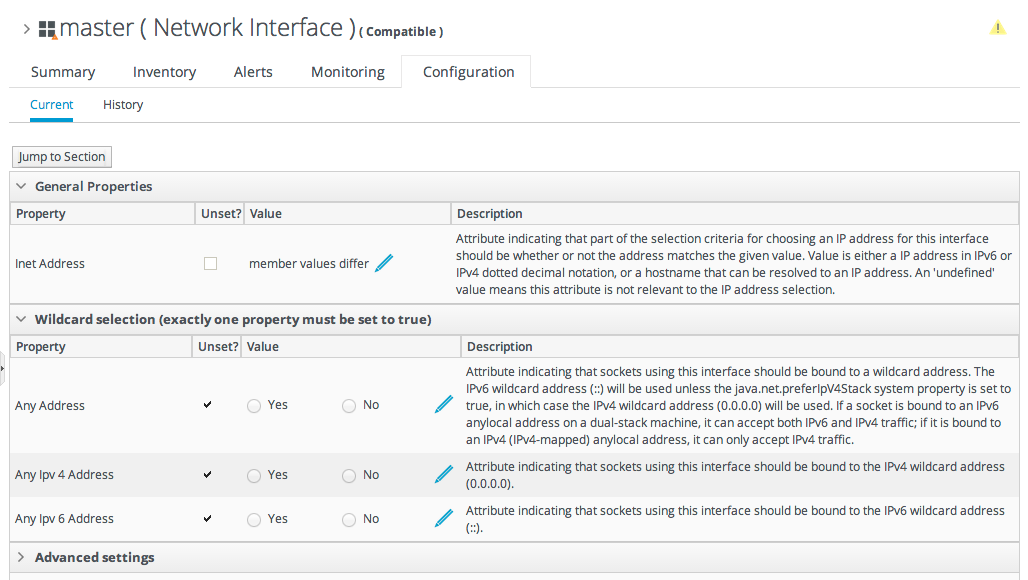Viewport: 1028px width, 580px height.
Task: Click the resource group icon beside master
Action: point(47,30)
